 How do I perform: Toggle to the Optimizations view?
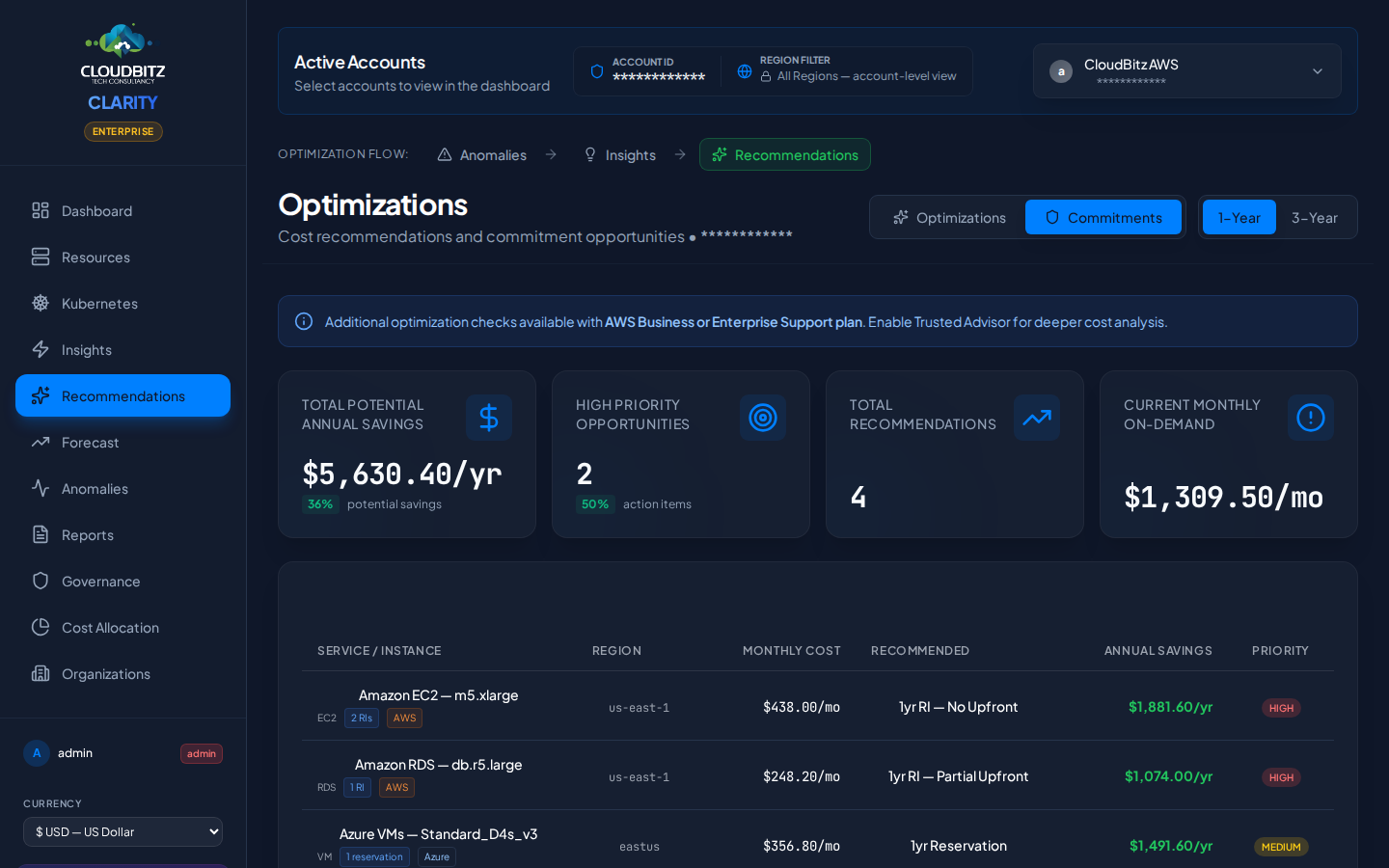949,218
